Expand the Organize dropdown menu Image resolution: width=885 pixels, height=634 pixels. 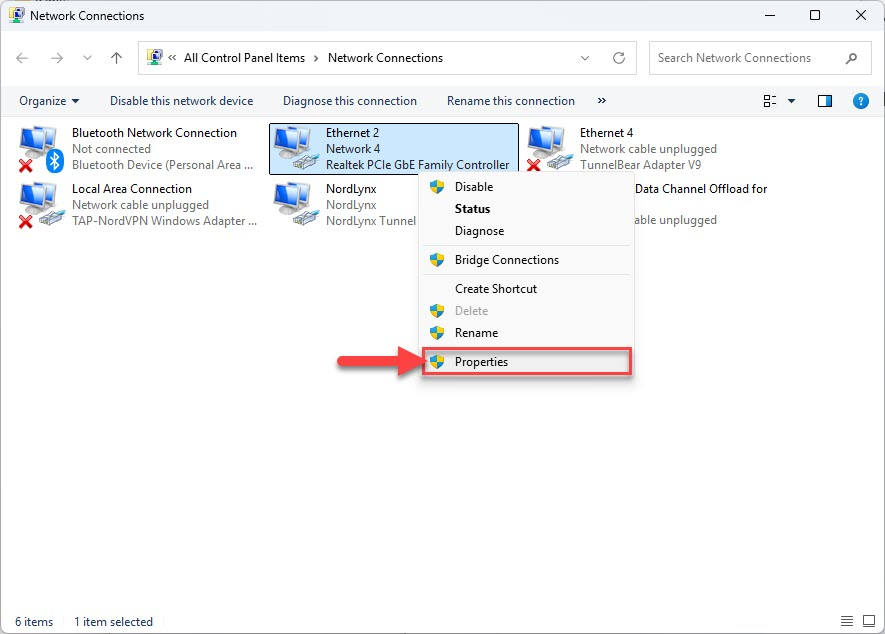pyautogui.click(x=49, y=101)
